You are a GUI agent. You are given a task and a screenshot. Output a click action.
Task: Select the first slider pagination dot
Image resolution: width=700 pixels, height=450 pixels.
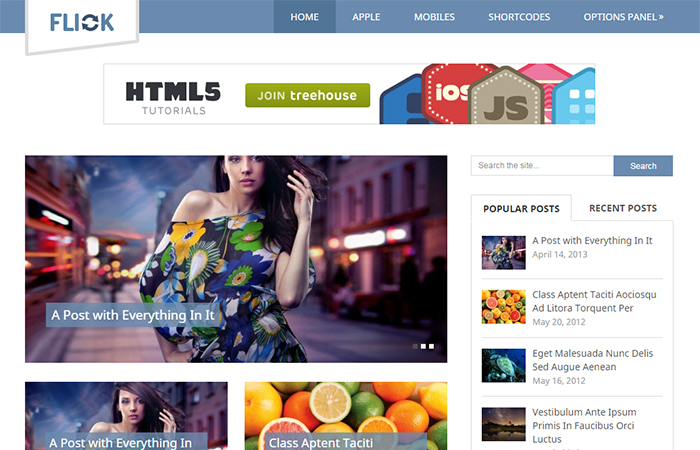415,346
